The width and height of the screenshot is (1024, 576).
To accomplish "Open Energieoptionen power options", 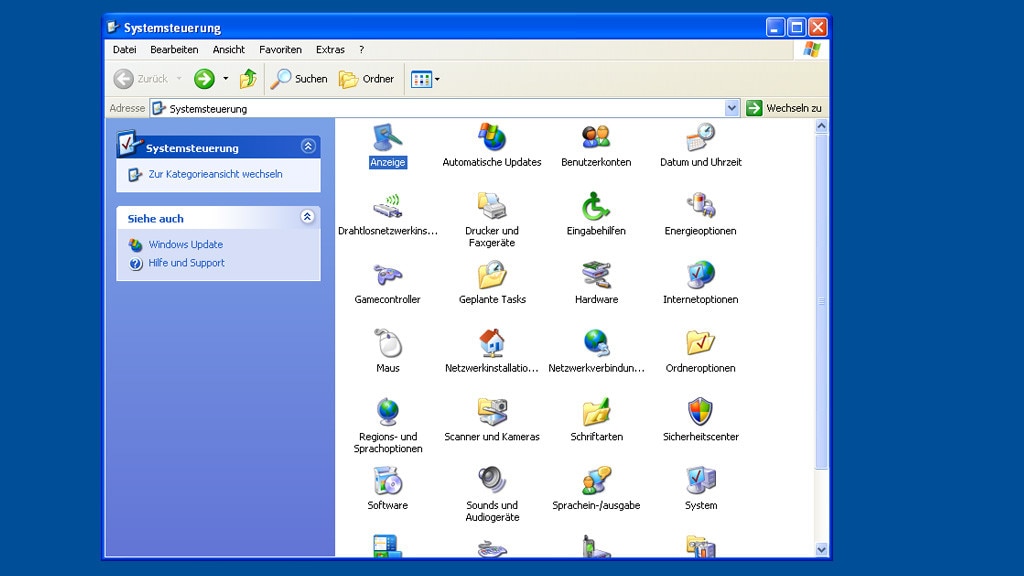I will click(700, 208).
